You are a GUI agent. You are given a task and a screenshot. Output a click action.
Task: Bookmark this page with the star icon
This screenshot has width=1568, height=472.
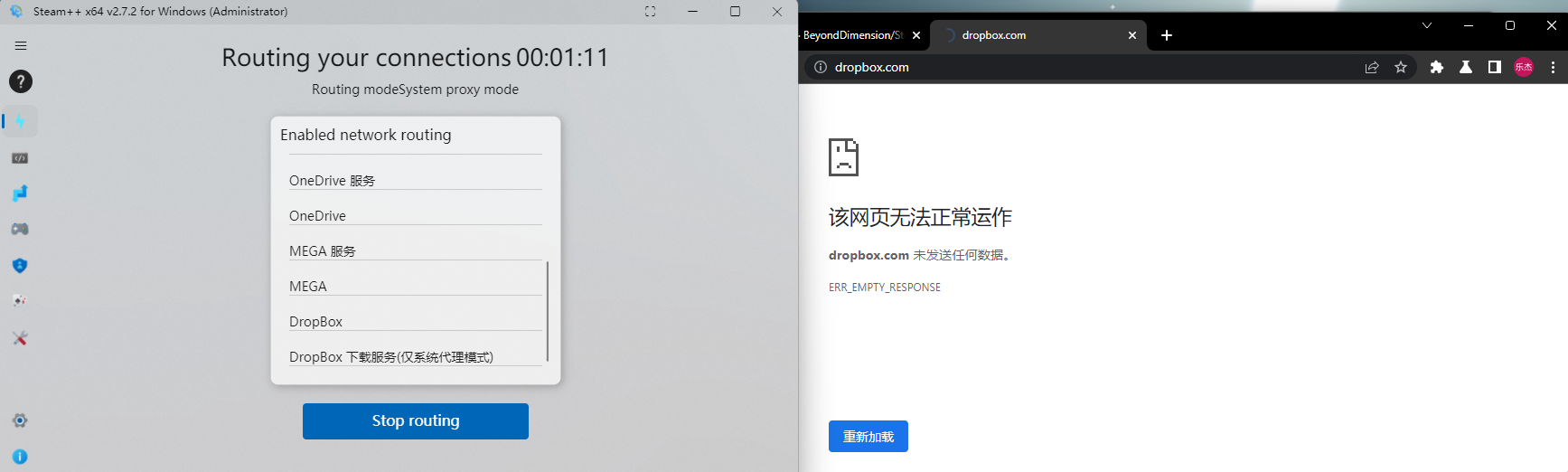click(1401, 67)
